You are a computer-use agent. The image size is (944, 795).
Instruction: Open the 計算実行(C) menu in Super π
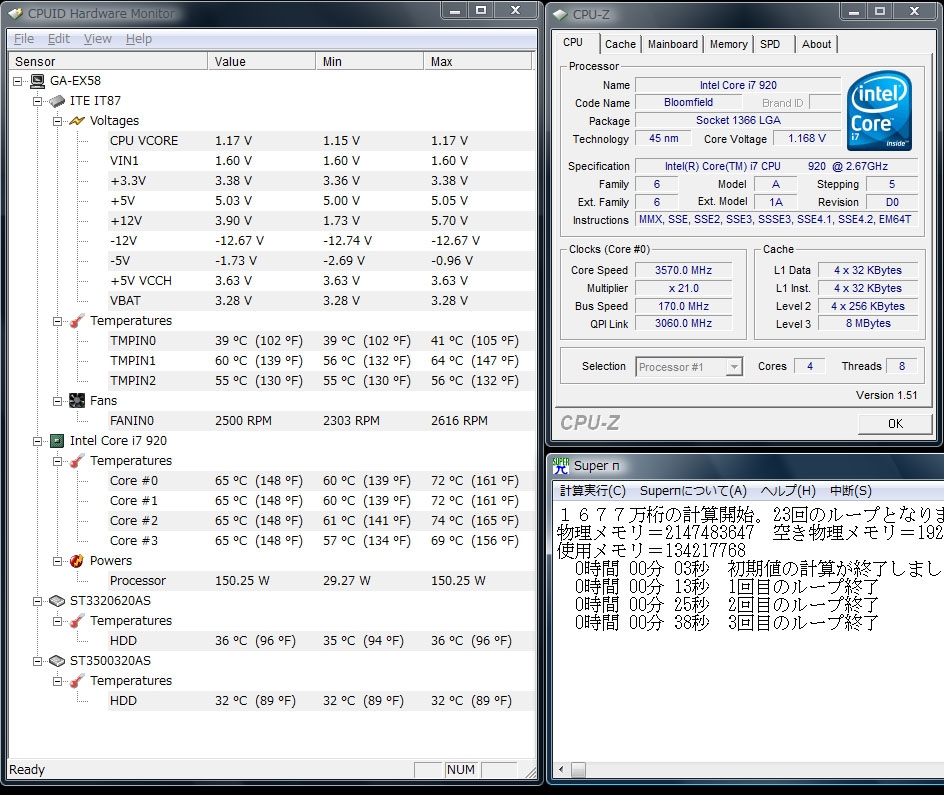pos(592,491)
